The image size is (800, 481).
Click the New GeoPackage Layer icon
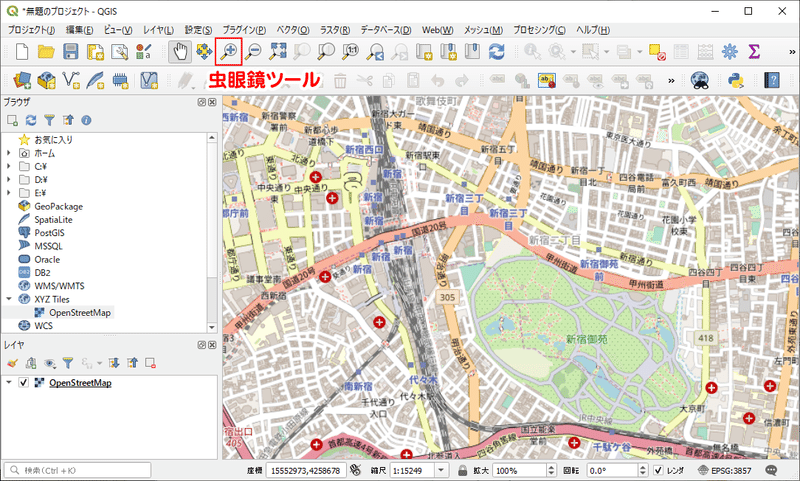click(46, 80)
